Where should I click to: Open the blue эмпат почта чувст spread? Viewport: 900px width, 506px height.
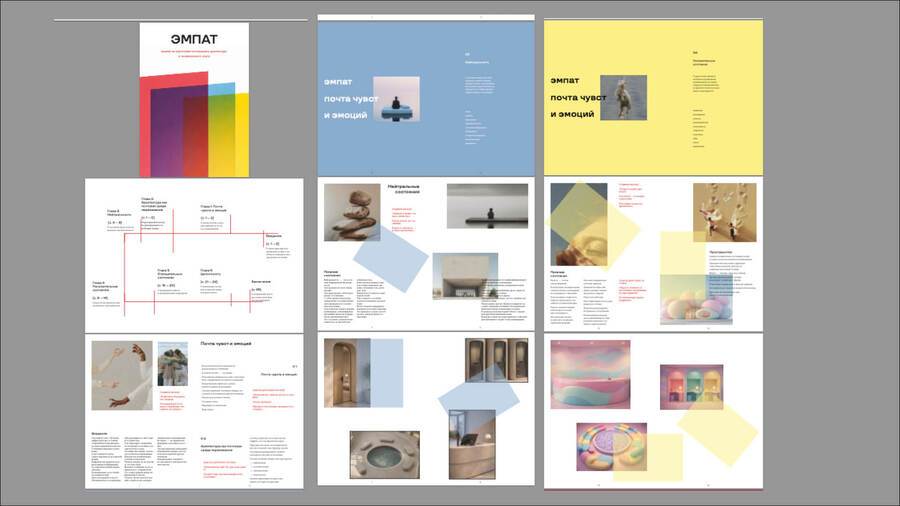[x=426, y=98]
